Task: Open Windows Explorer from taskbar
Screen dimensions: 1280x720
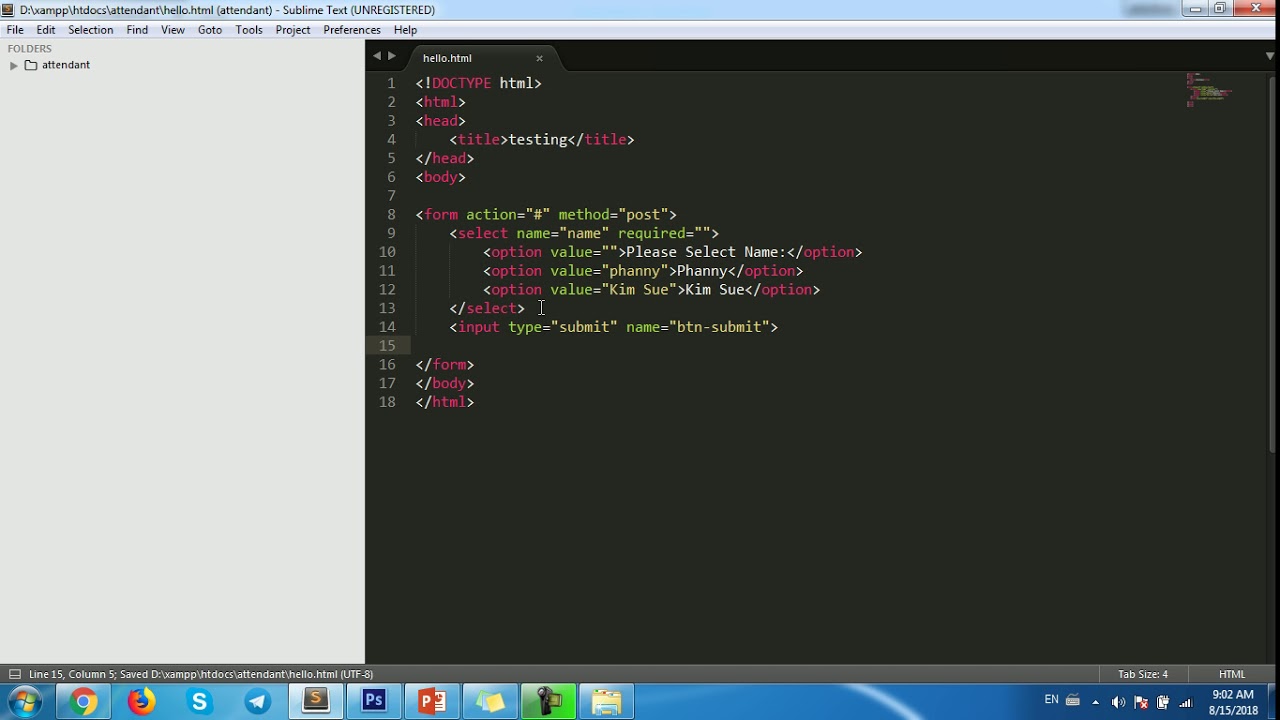Action: [x=606, y=702]
